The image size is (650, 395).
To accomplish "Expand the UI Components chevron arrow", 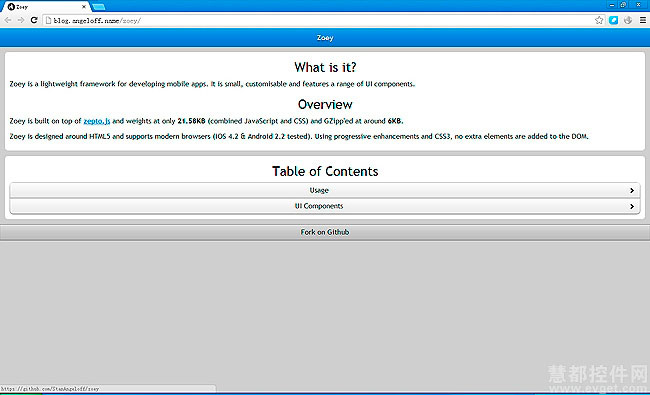I will click(x=632, y=206).
